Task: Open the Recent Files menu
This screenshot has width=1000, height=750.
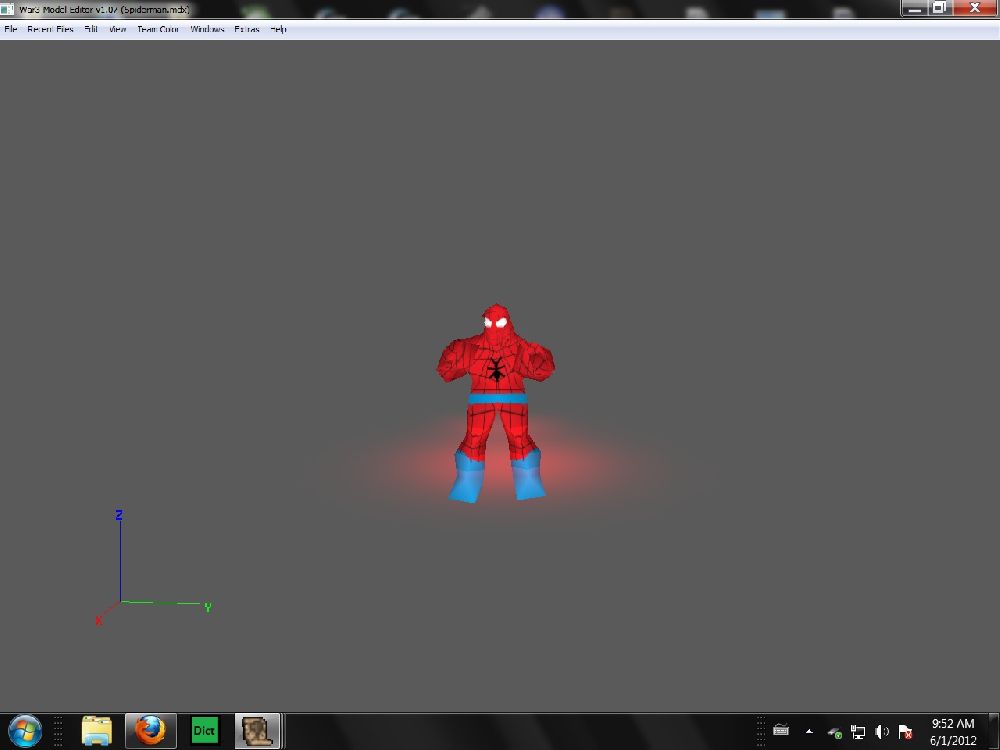Action: tap(50, 29)
